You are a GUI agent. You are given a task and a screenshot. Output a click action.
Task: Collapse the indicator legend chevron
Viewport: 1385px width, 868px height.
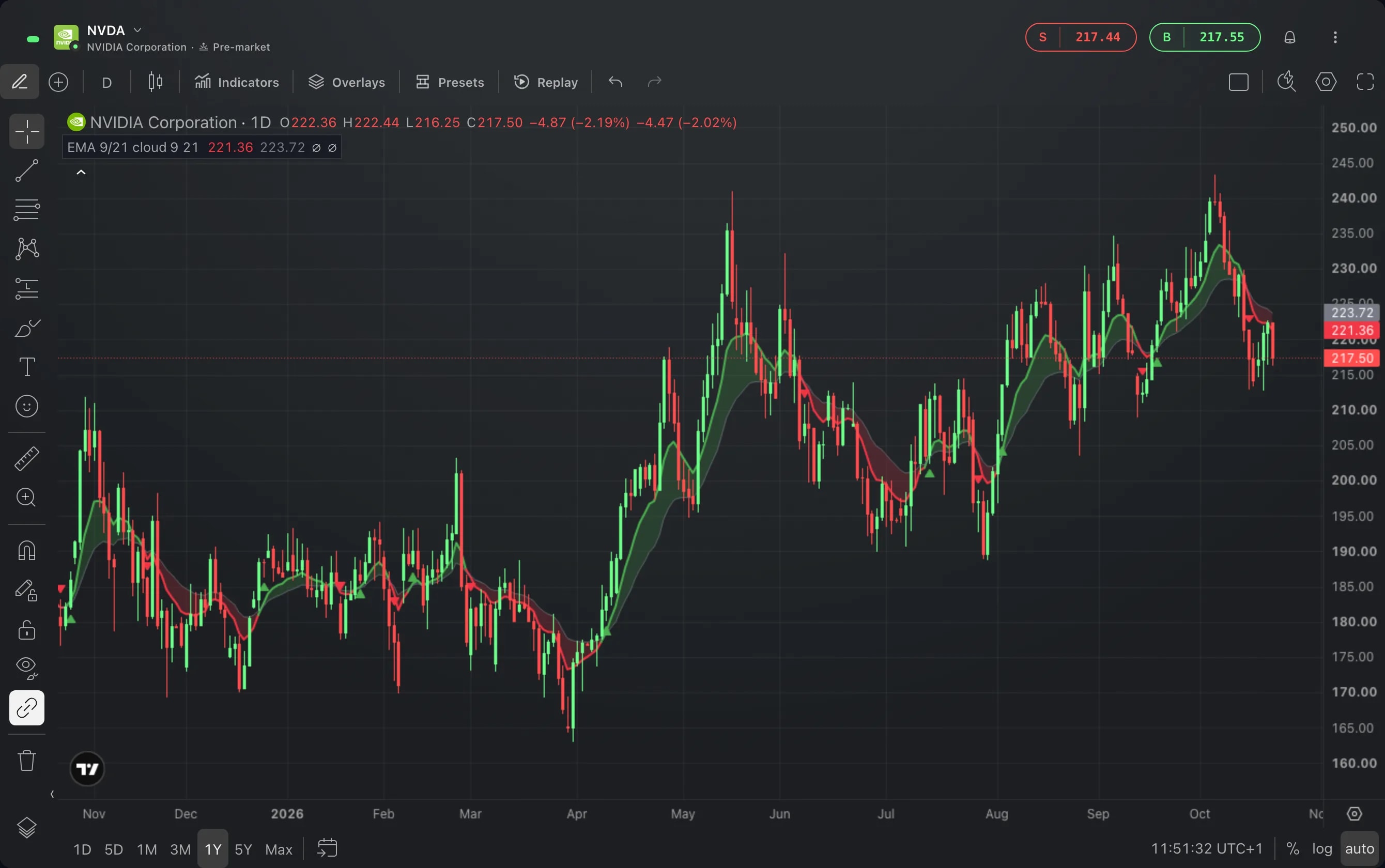coord(81,172)
